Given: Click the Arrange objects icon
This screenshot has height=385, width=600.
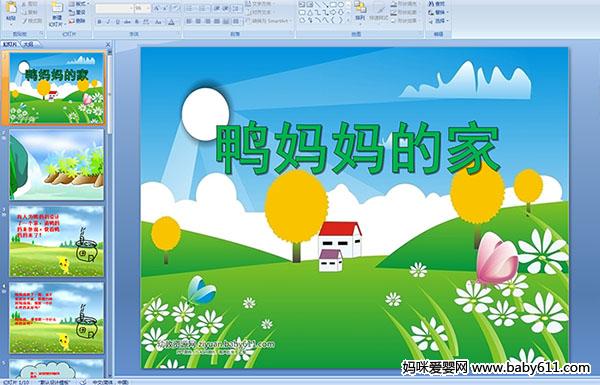Looking at the screenshot, I should coord(359,7).
